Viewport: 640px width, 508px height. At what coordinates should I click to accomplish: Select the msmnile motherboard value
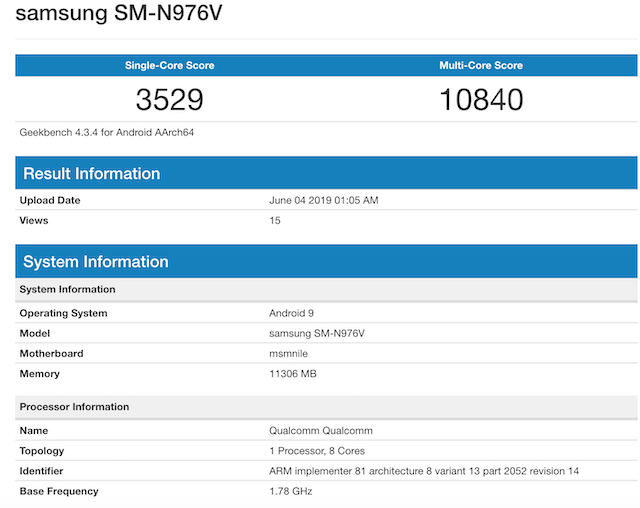pos(289,353)
